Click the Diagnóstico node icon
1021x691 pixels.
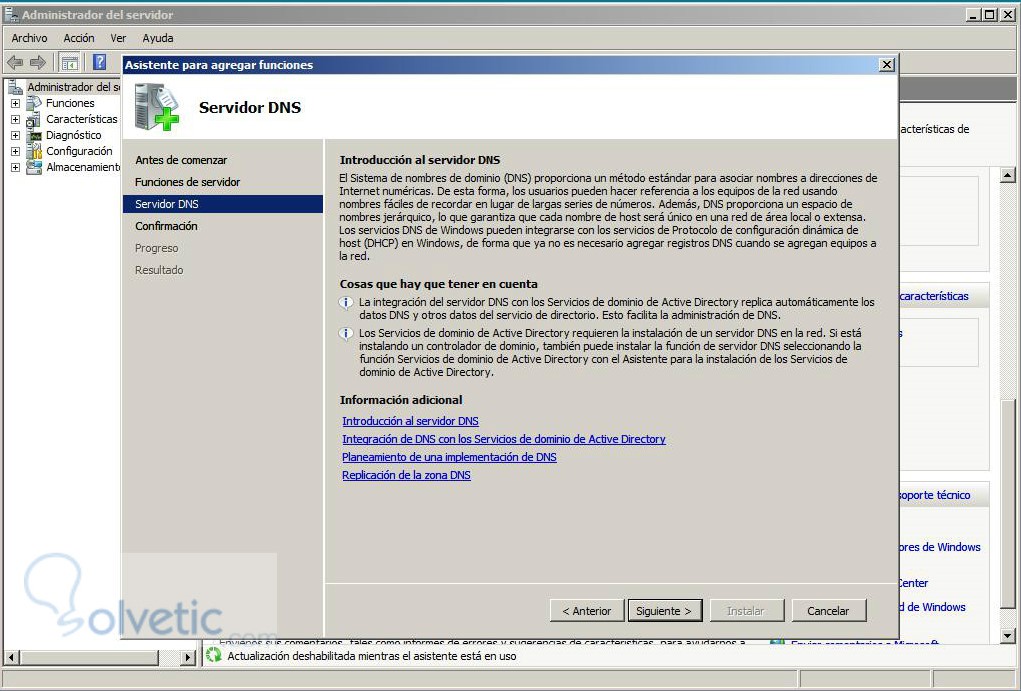coord(34,135)
